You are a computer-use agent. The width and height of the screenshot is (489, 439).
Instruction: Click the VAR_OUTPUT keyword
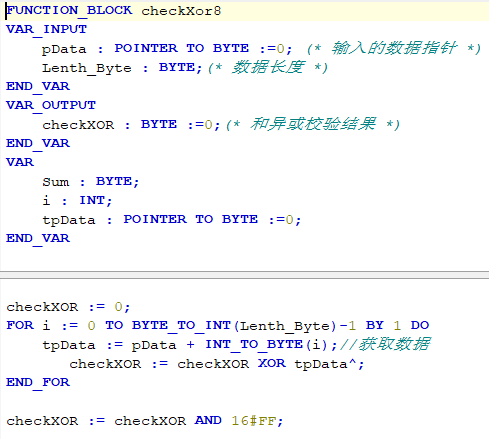(x=51, y=106)
